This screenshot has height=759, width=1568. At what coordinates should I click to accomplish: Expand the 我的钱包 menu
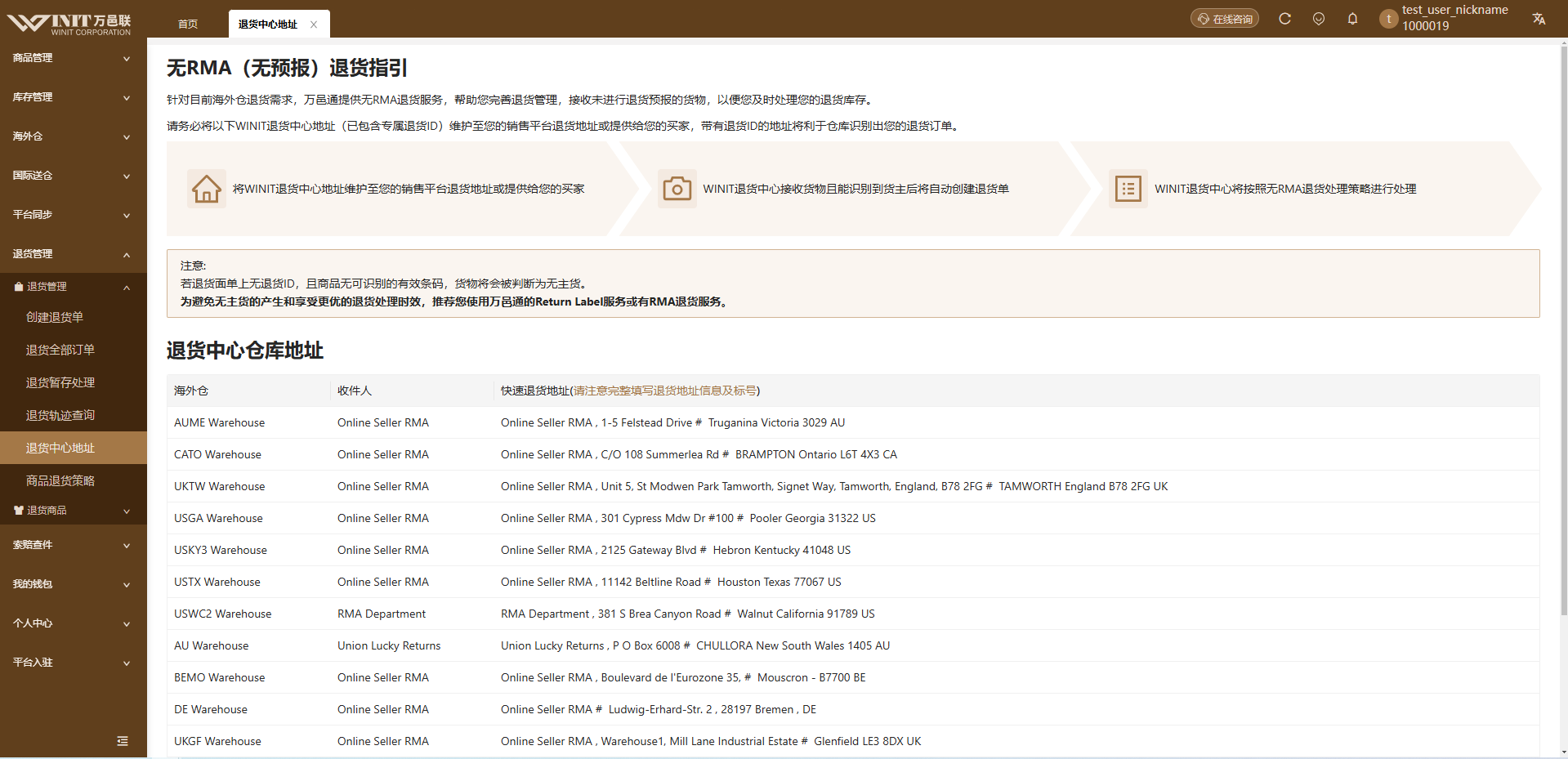[x=74, y=584]
